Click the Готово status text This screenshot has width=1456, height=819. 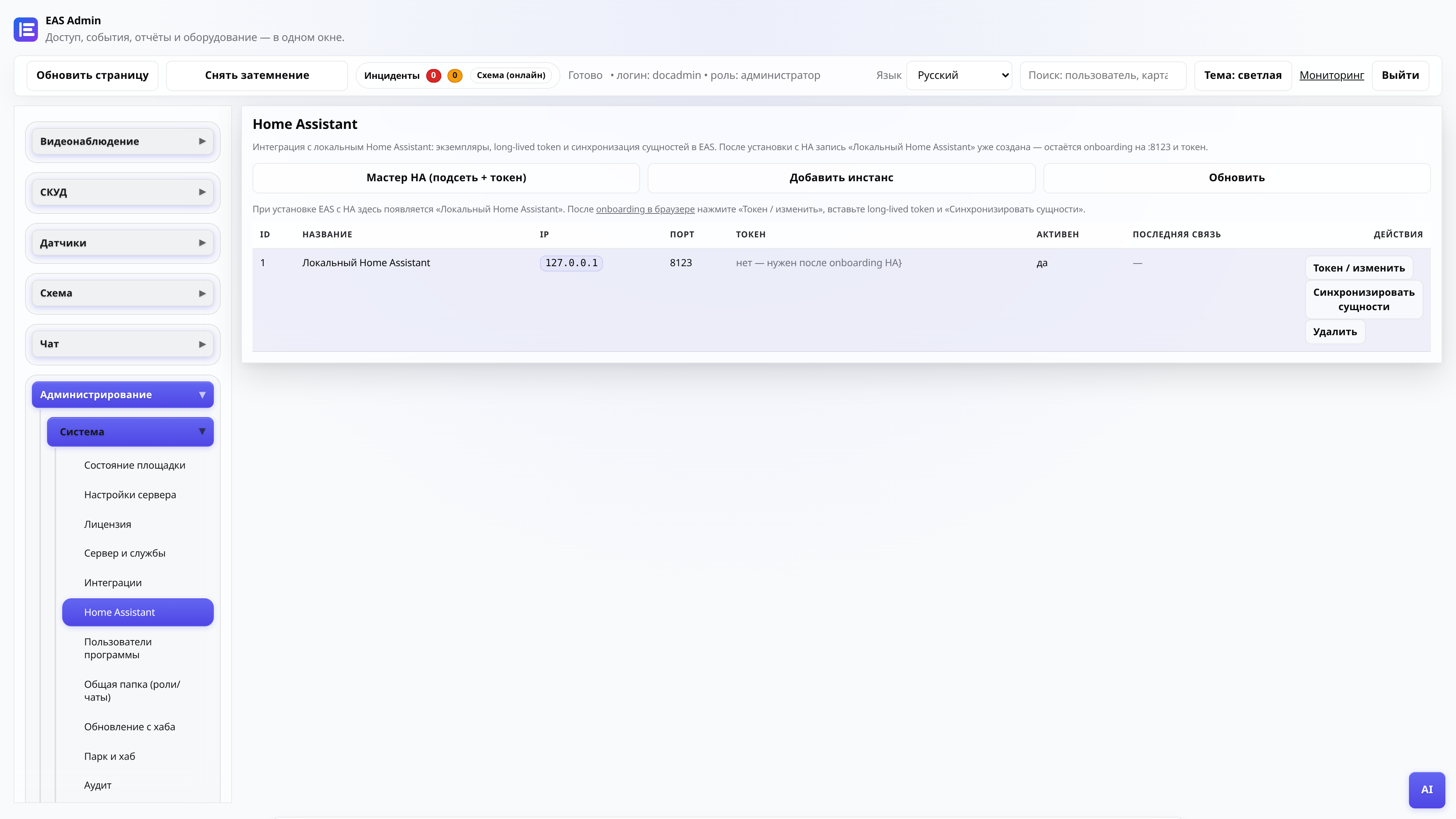pyautogui.click(x=585, y=75)
